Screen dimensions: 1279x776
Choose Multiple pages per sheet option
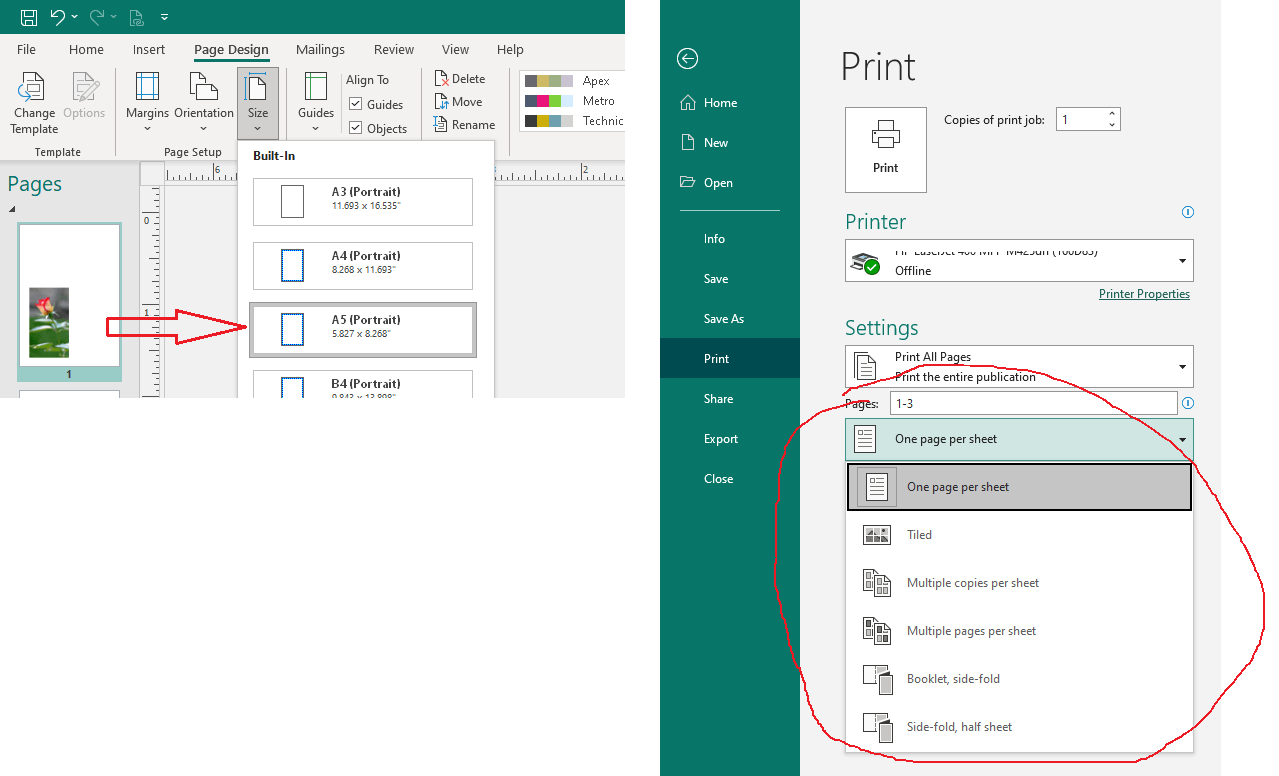[x=1019, y=631]
